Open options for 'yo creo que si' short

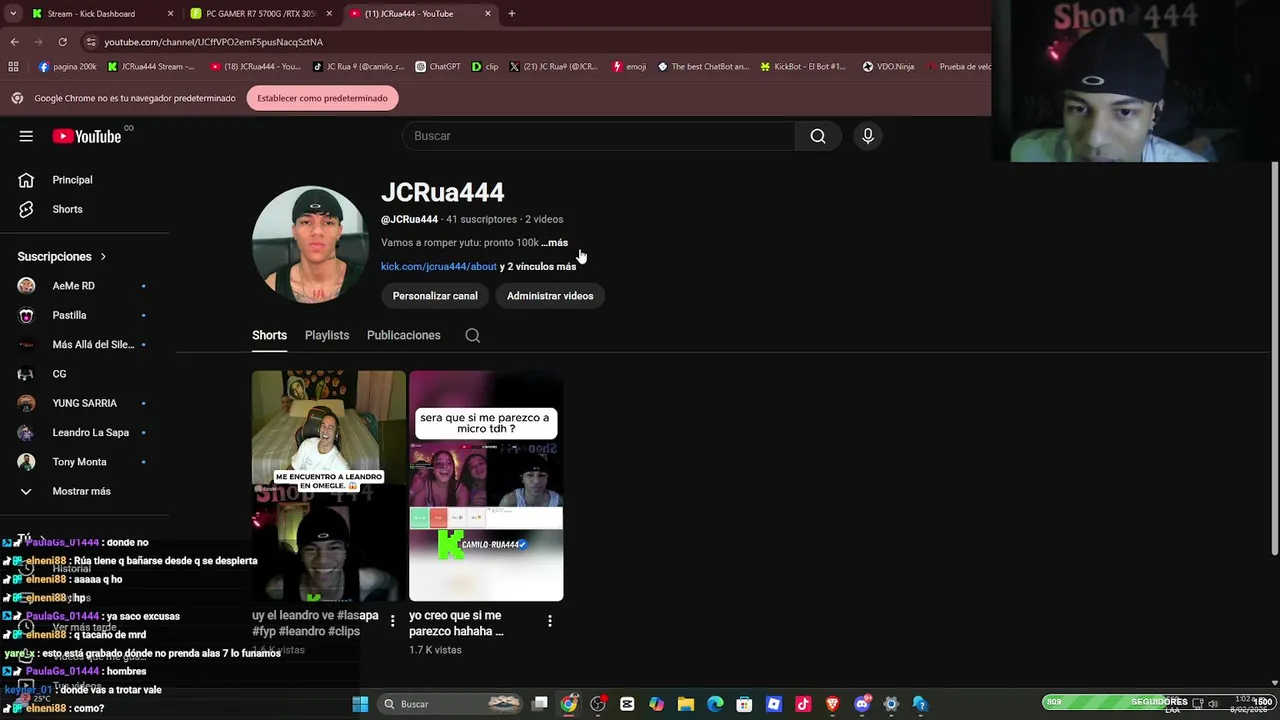coord(549,621)
